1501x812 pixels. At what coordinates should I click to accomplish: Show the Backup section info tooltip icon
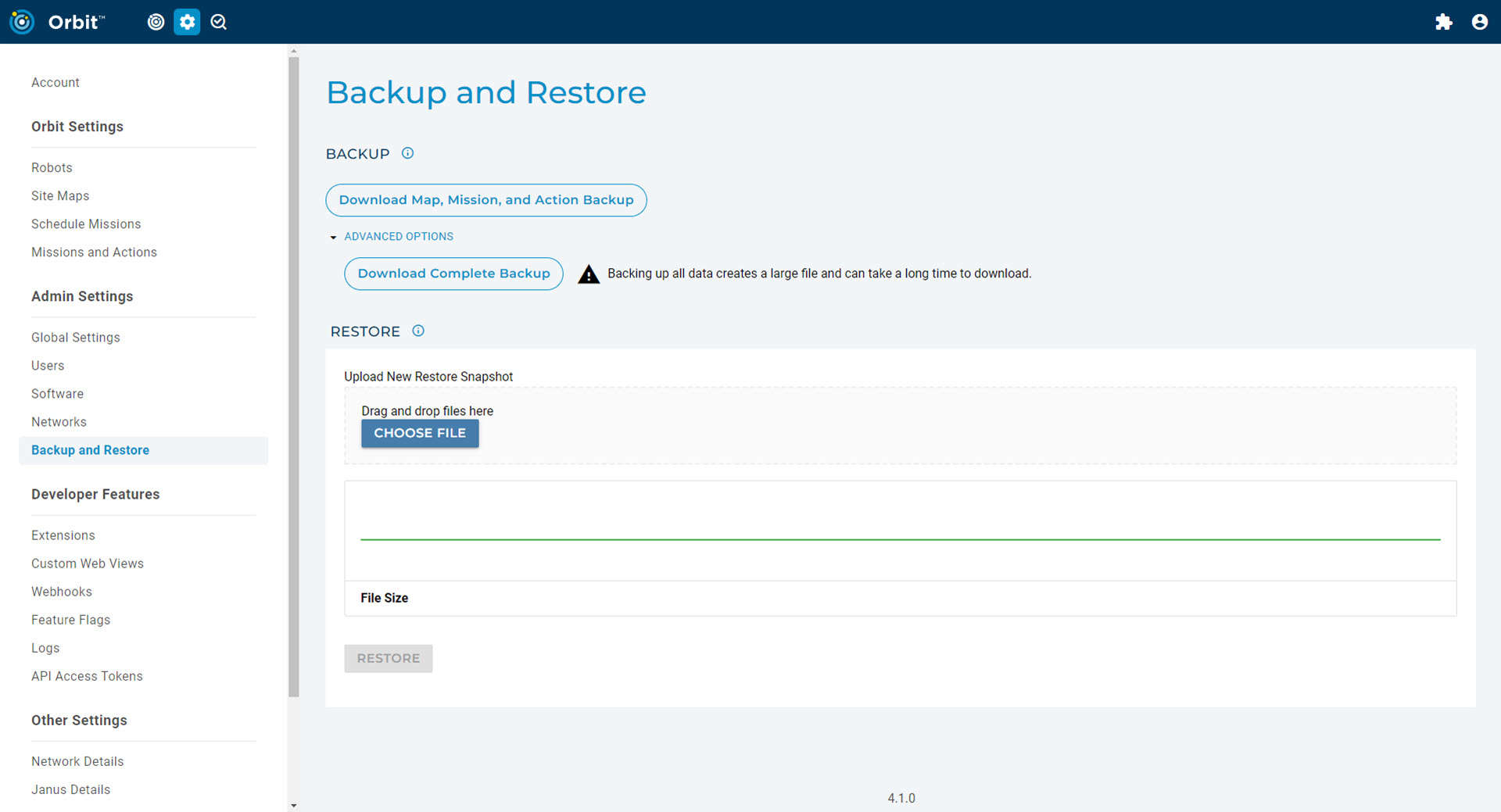pyautogui.click(x=407, y=153)
